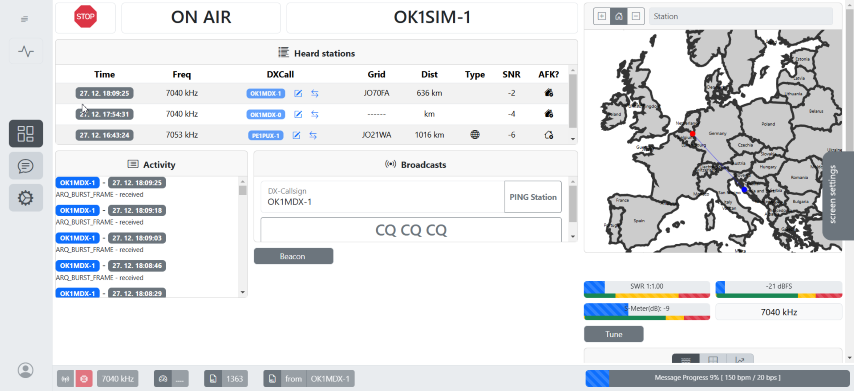This screenshot has width=854, height=391.
Task: Open settings via the gear sidebar icon
Action: (x=26, y=198)
